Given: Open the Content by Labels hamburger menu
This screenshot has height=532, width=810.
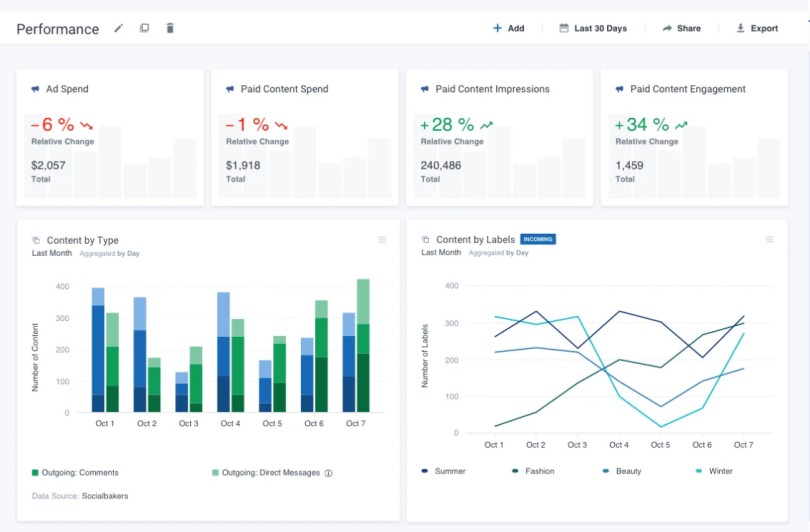Looking at the screenshot, I should tap(769, 240).
